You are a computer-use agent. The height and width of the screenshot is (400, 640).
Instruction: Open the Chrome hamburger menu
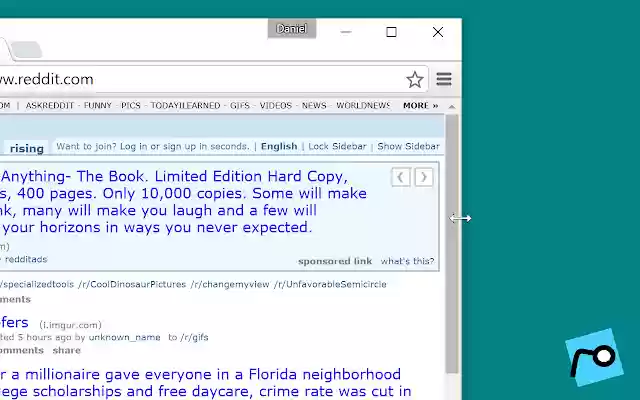coord(444,79)
